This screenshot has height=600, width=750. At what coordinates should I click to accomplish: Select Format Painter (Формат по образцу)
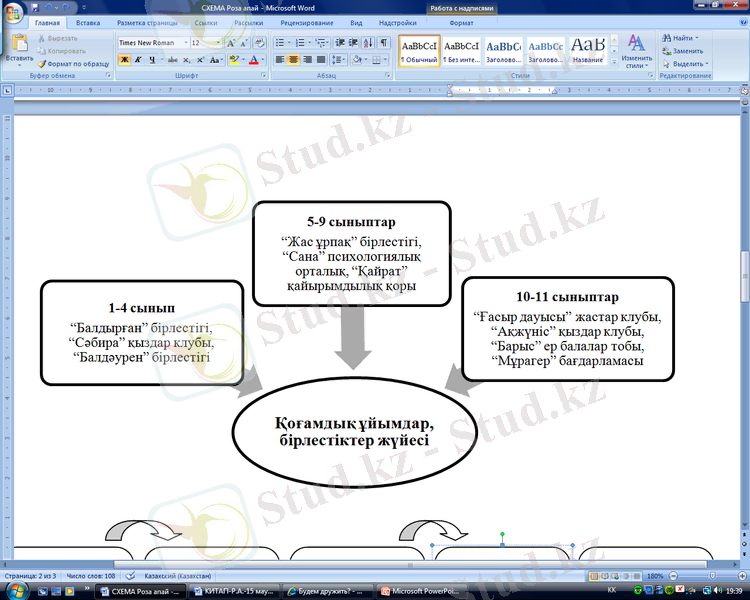pyautogui.click(x=73, y=63)
